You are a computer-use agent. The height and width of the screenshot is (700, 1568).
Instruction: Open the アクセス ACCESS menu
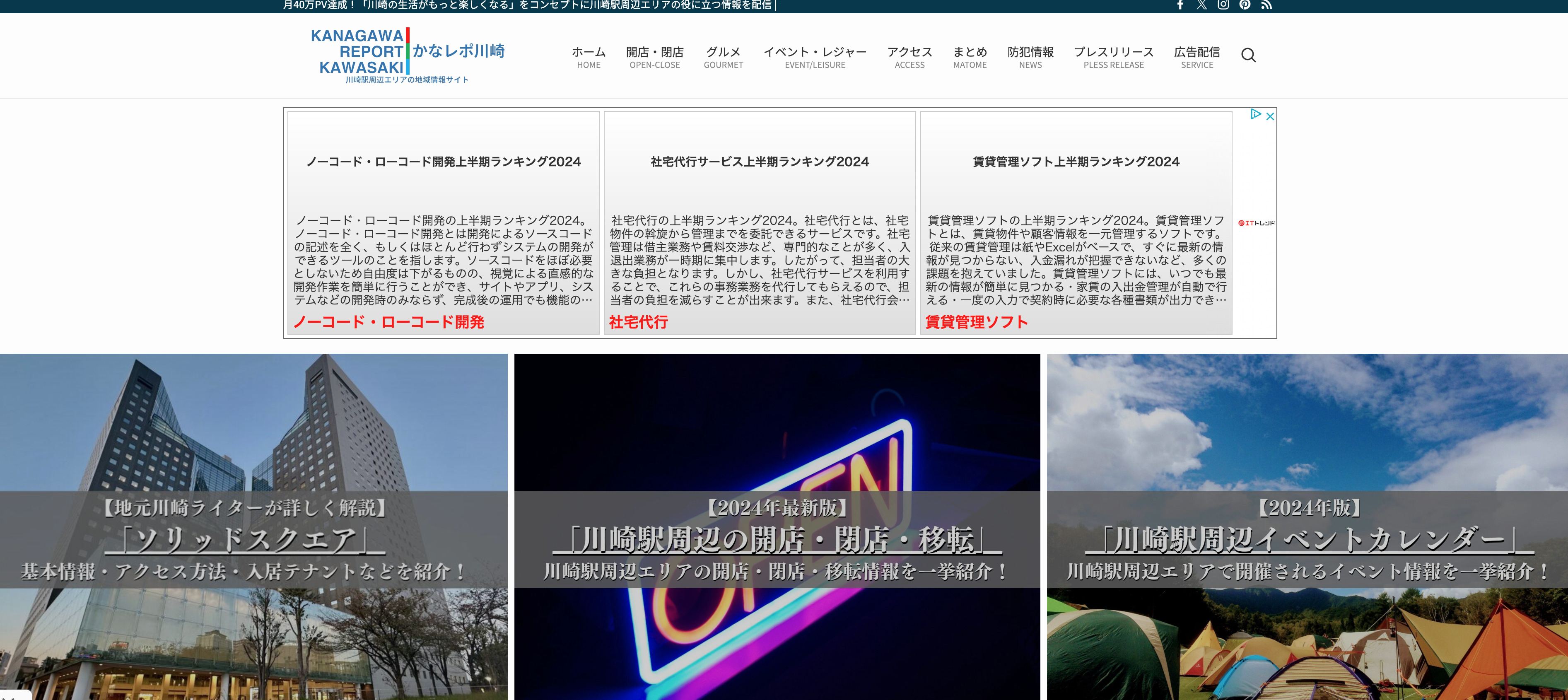[909, 57]
